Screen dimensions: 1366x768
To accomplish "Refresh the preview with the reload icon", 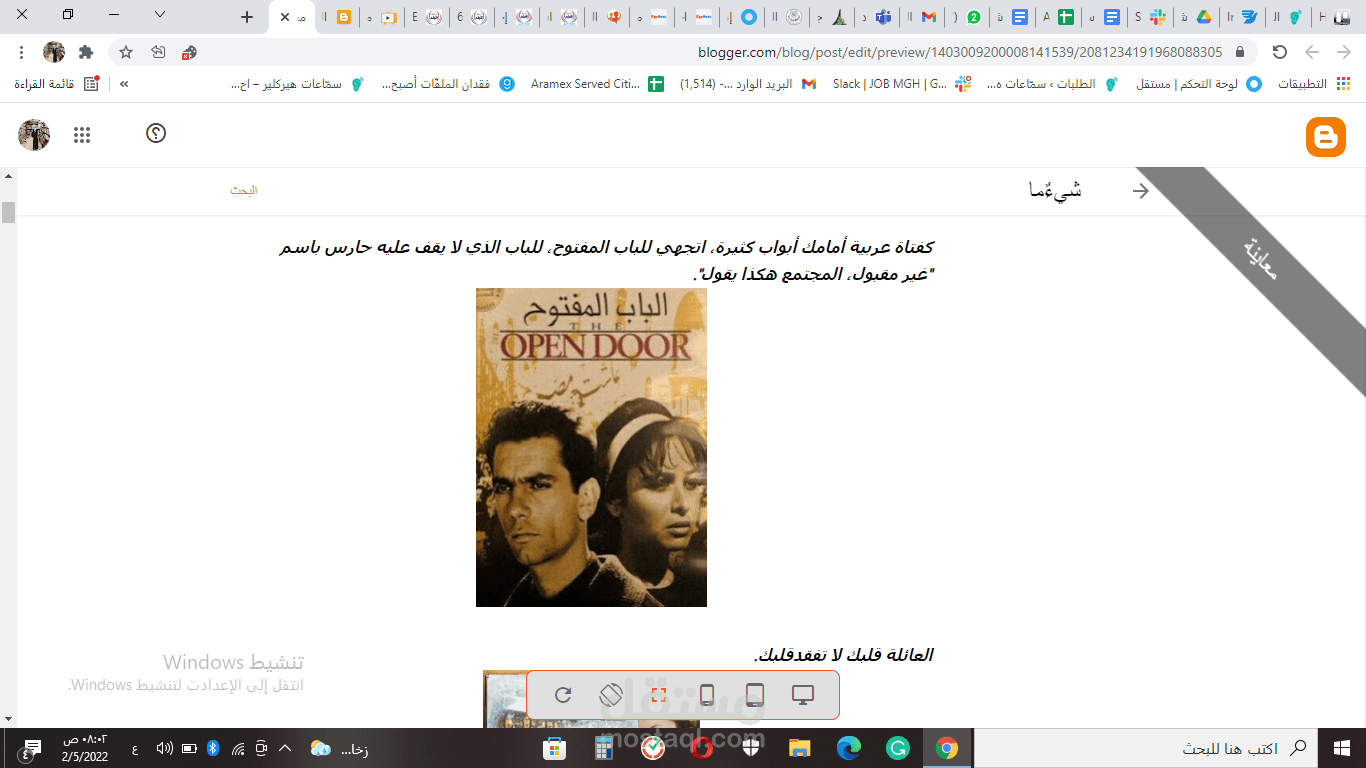I will point(563,695).
